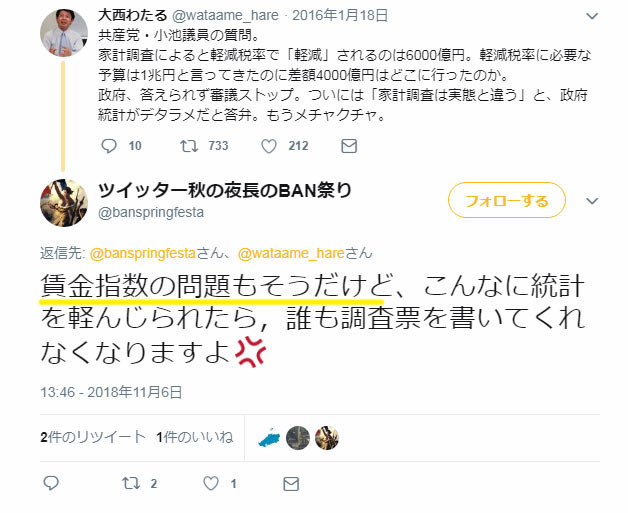
Task: Expand the chevron next to フォローする button
Action: tap(592, 201)
